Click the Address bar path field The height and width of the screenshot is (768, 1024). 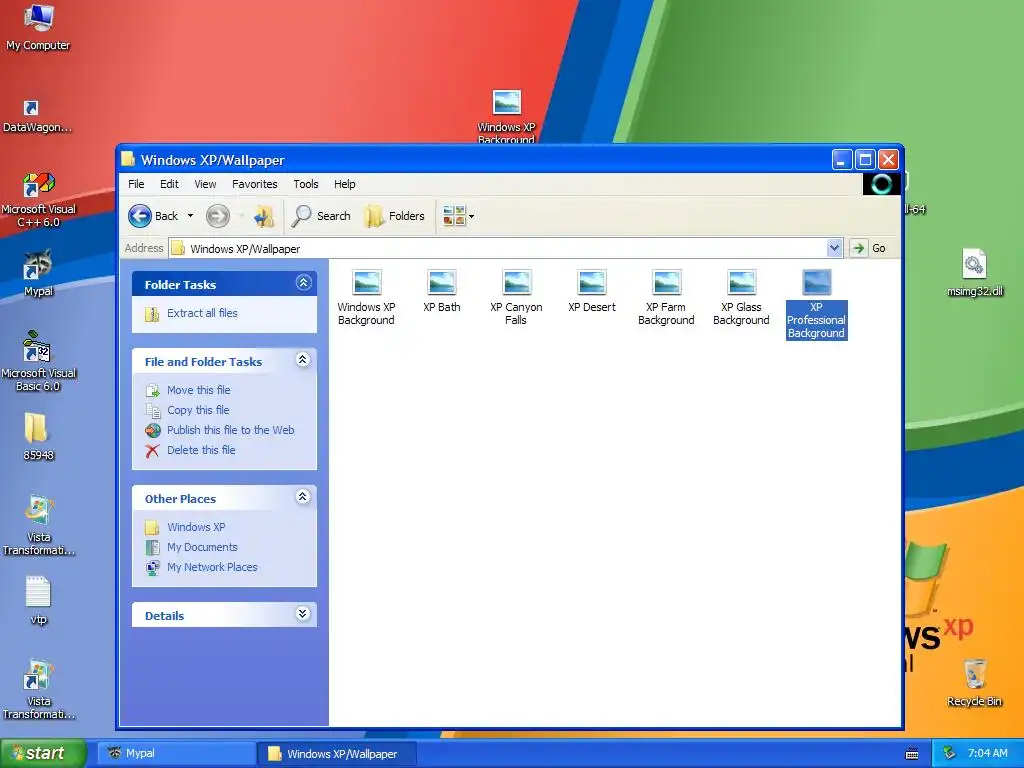[x=498, y=248]
